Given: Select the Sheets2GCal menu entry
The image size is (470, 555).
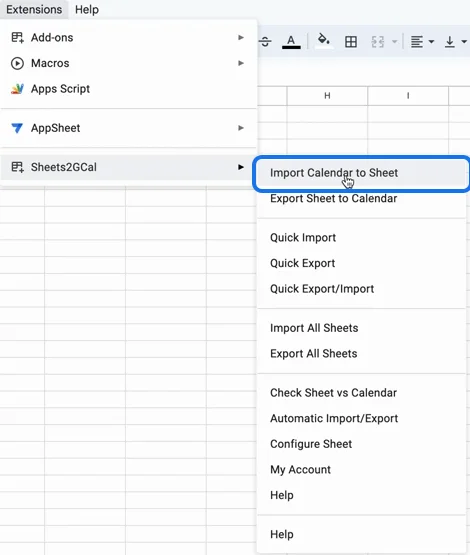Looking at the screenshot, I should click(x=128, y=167).
